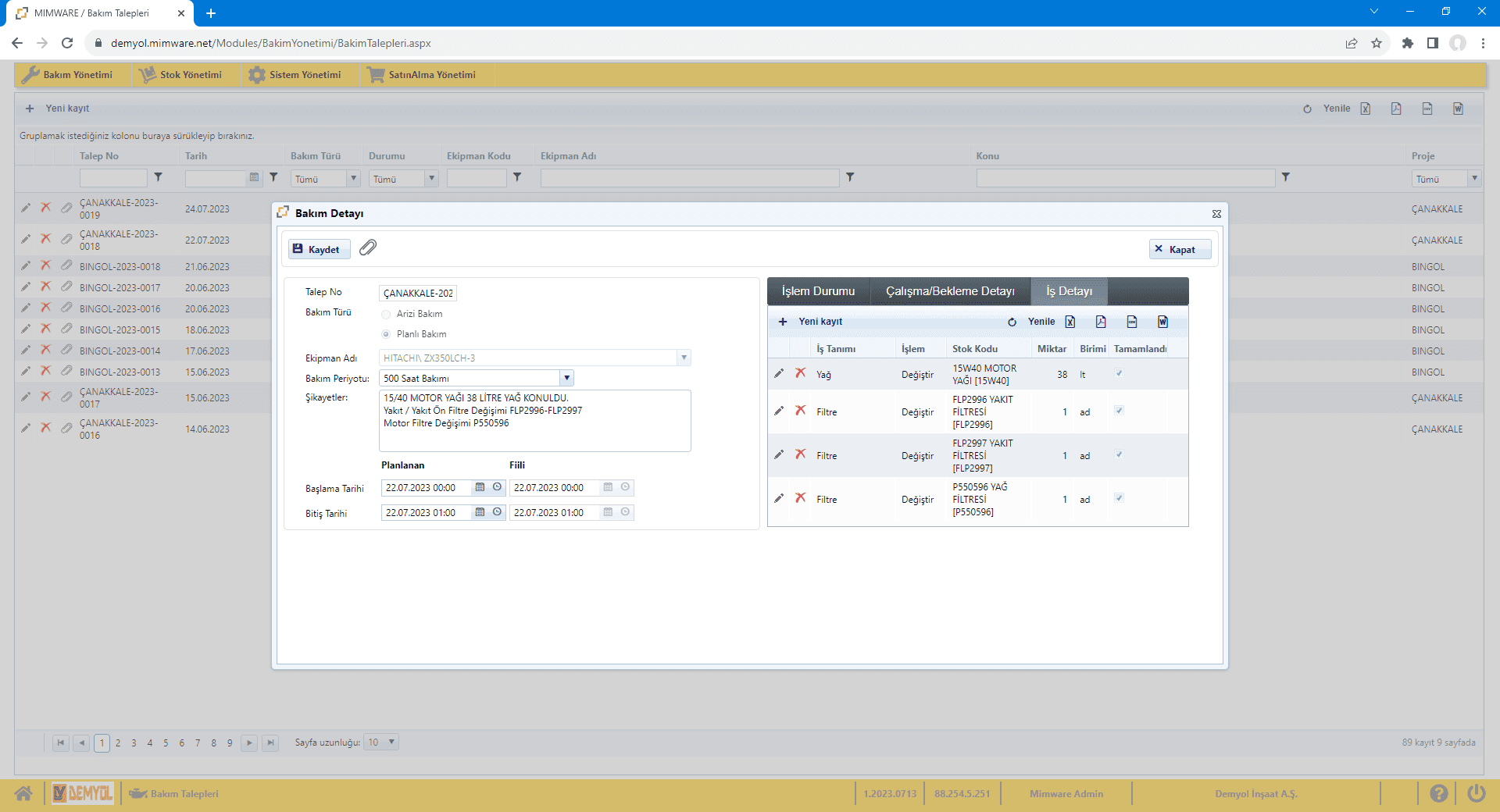The width and height of the screenshot is (1500, 812).
Task: Delete the FLP2996 filter row with red X
Action: click(x=801, y=411)
